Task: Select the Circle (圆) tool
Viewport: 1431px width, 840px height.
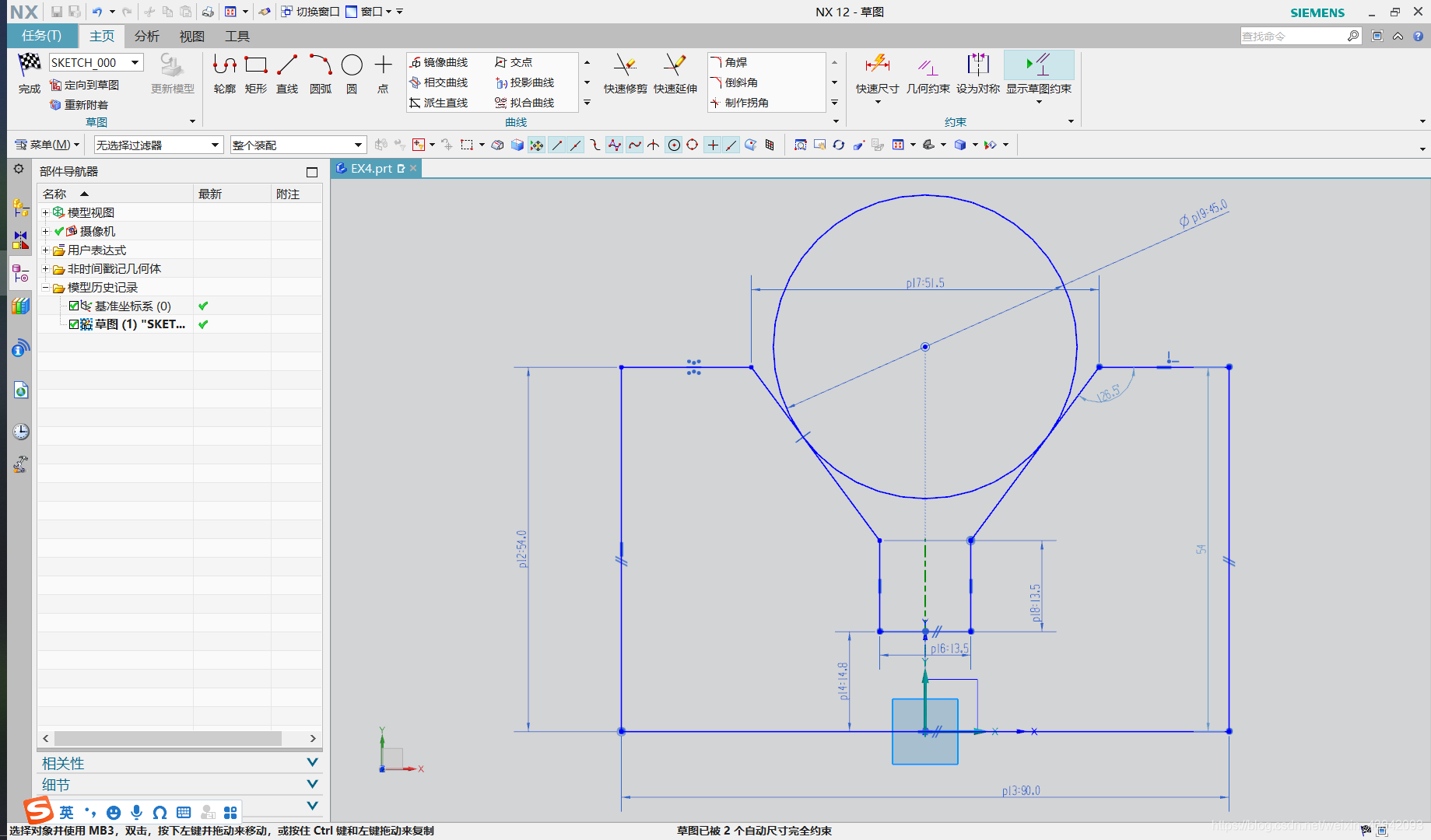Action: 352,74
